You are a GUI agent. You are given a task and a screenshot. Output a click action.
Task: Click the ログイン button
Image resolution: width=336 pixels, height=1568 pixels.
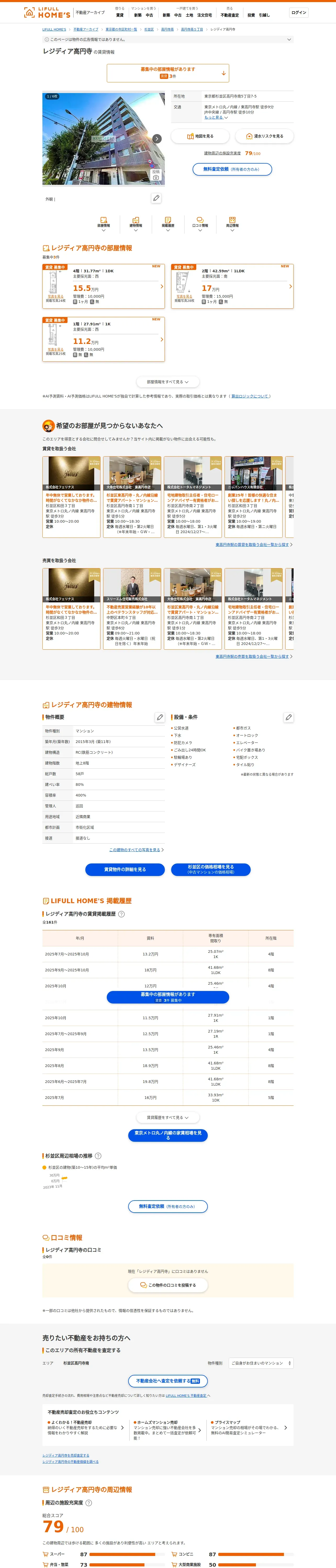coord(299,12)
